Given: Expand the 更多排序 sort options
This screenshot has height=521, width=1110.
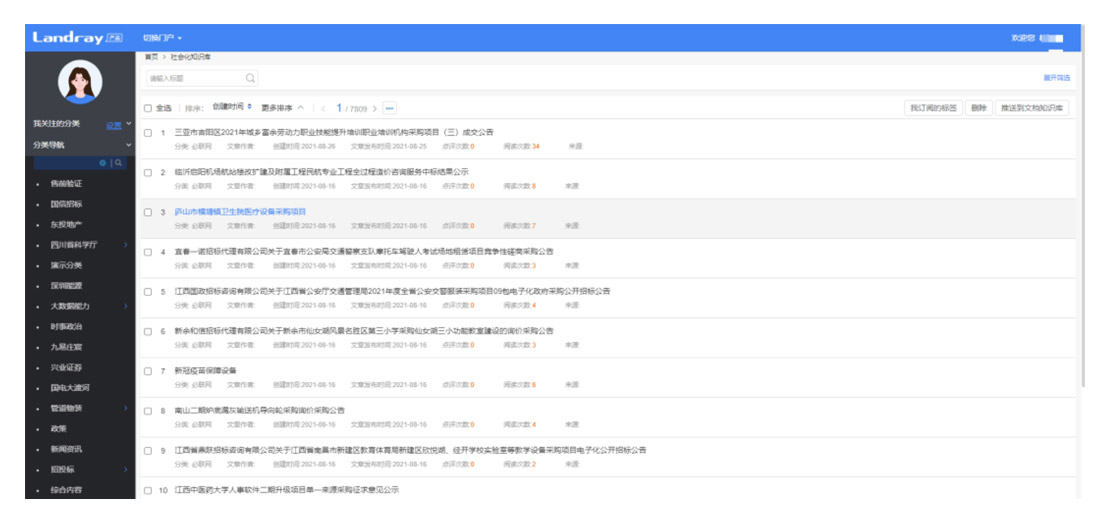Looking at the screenshot, I should (282, 108).
